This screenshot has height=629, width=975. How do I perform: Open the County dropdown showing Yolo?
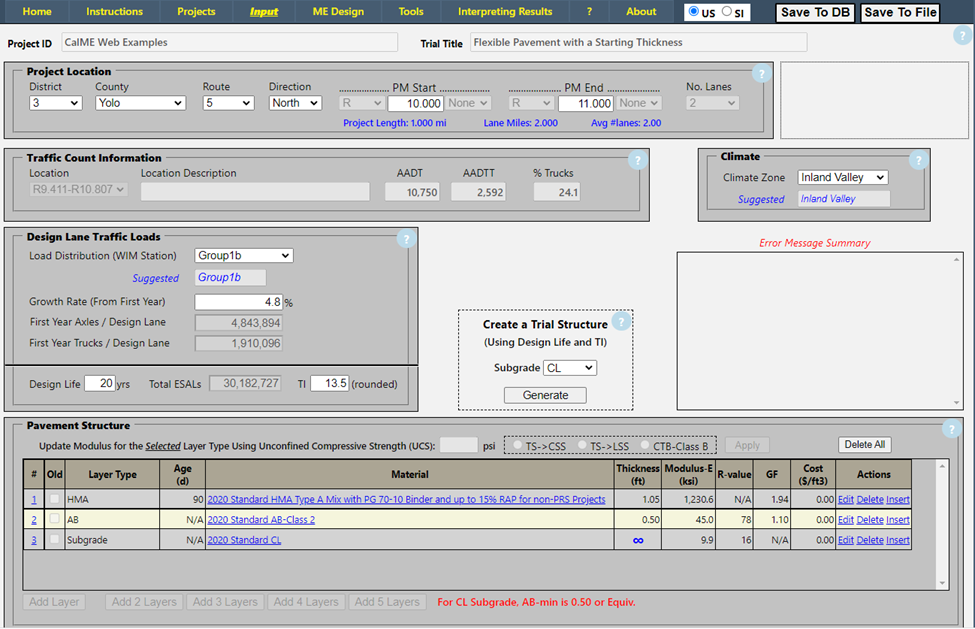(x=140, y=103)
